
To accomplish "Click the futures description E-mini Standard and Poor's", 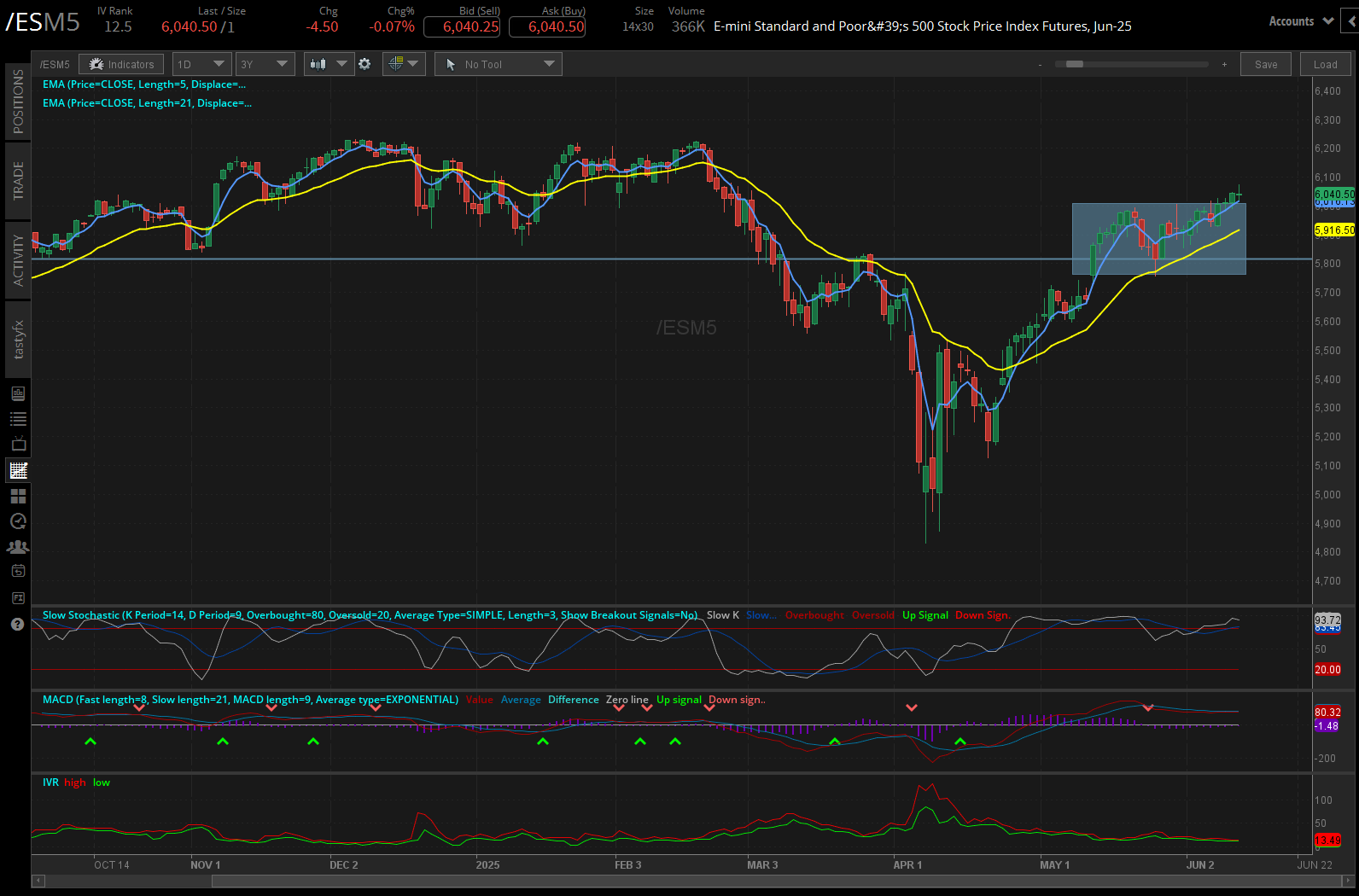I will 923,26.
